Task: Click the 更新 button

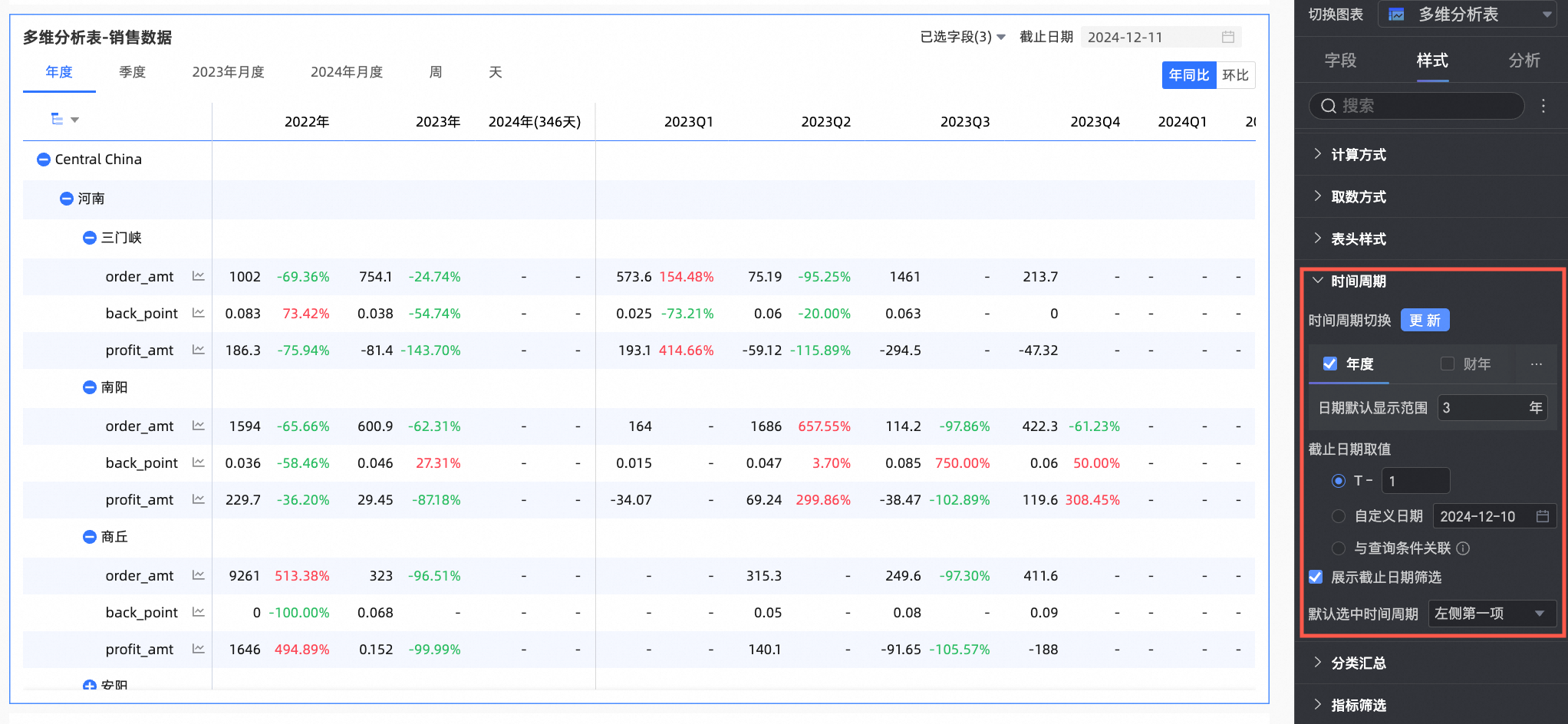Action: 1425,321
